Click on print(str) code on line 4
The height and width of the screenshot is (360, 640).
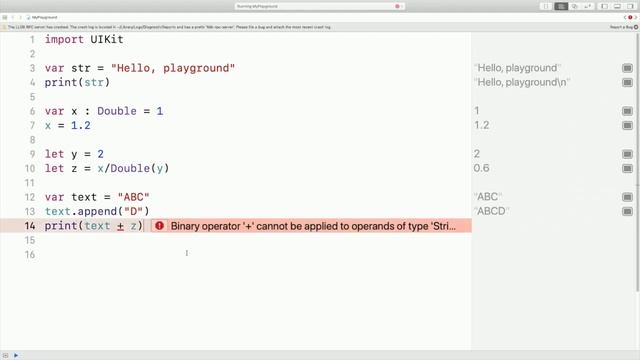tap(77, 82)
